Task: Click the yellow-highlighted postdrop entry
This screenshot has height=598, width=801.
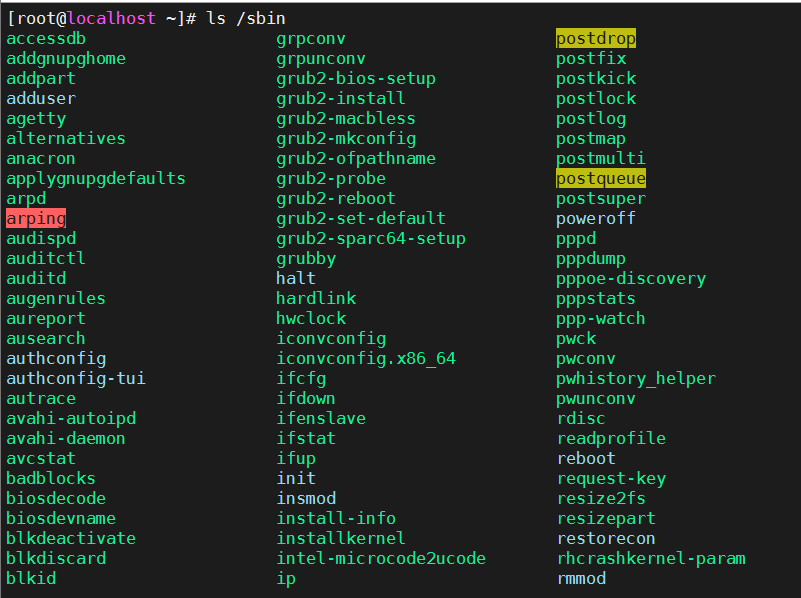Action: click(x=595, y=38)
